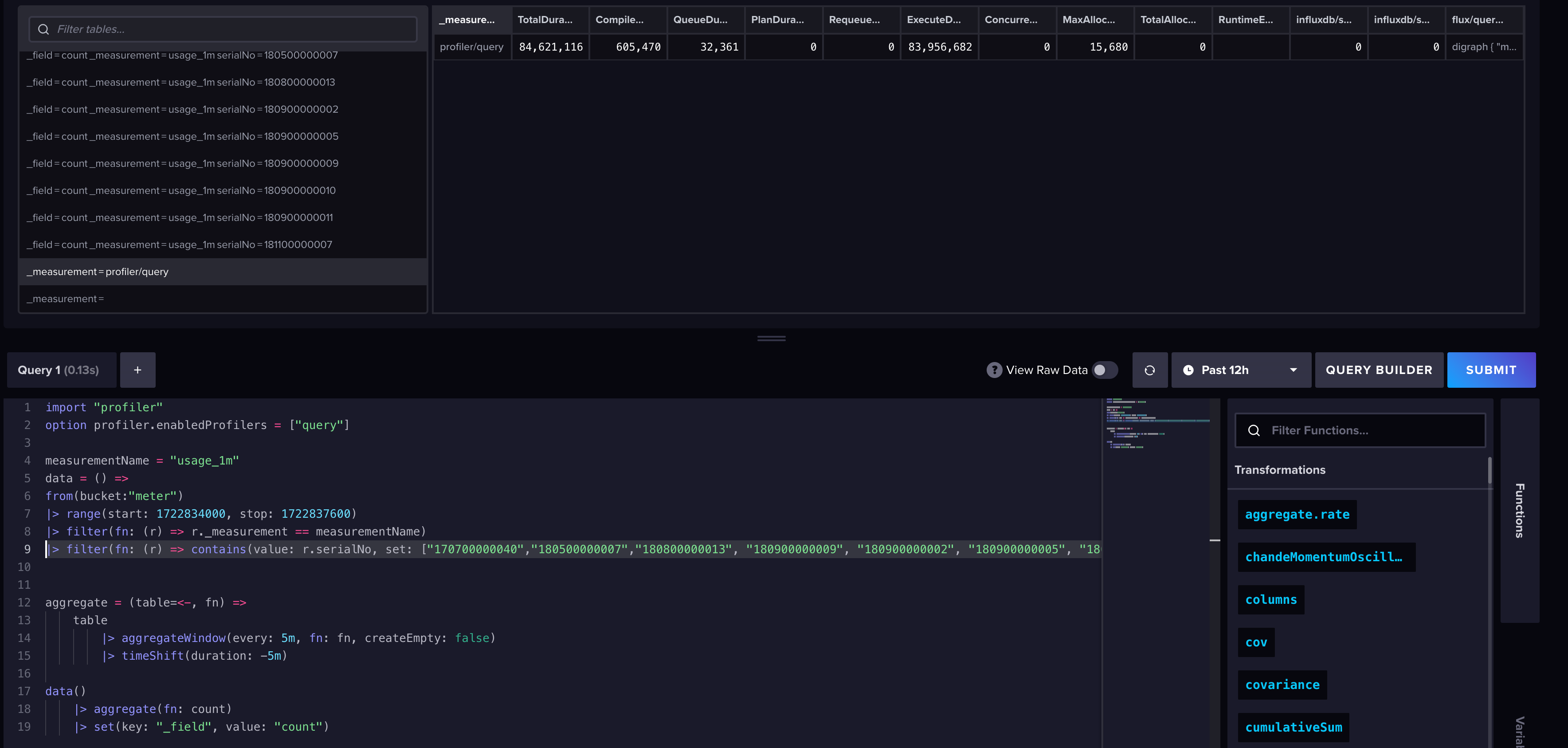Sort by the Concurre... column header
The height and width of the screenshot is (748, 1568).
(1018, 20)
